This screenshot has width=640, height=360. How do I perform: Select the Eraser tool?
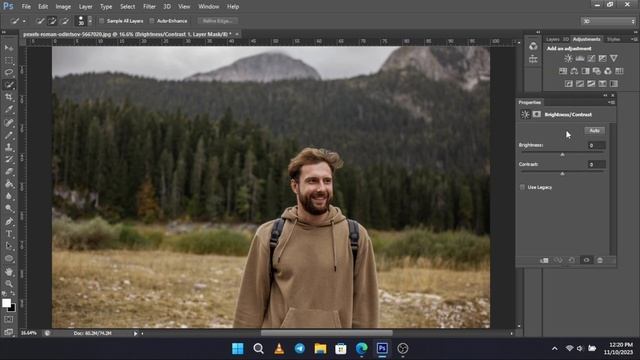click(9, 172)
